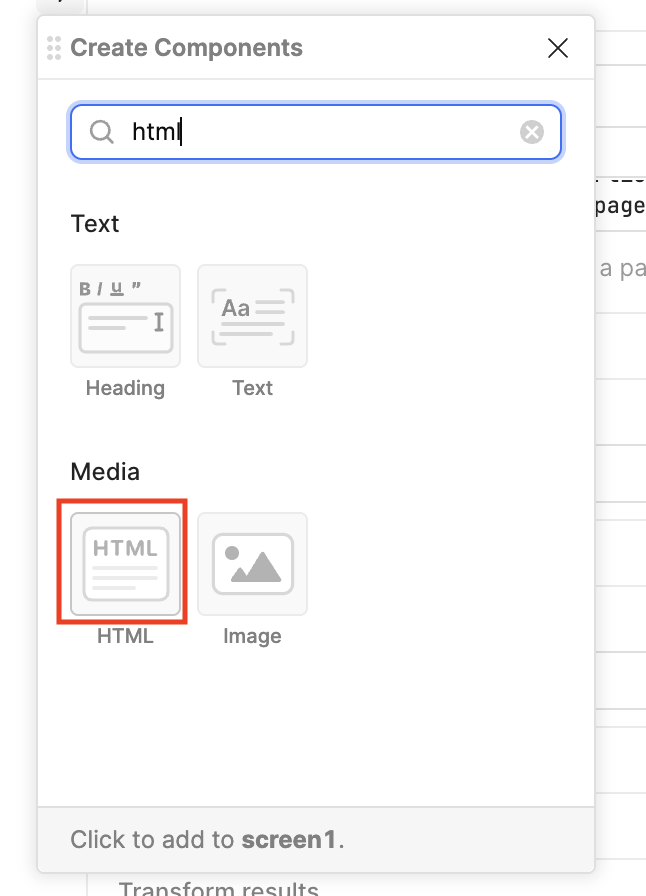
Task: Close the Create Components panel
Action: [x=558, y=48]
